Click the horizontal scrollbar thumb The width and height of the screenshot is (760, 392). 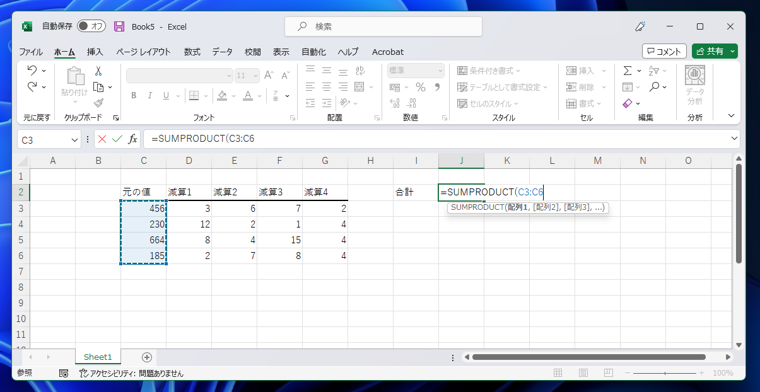click(x=589, y=357)
